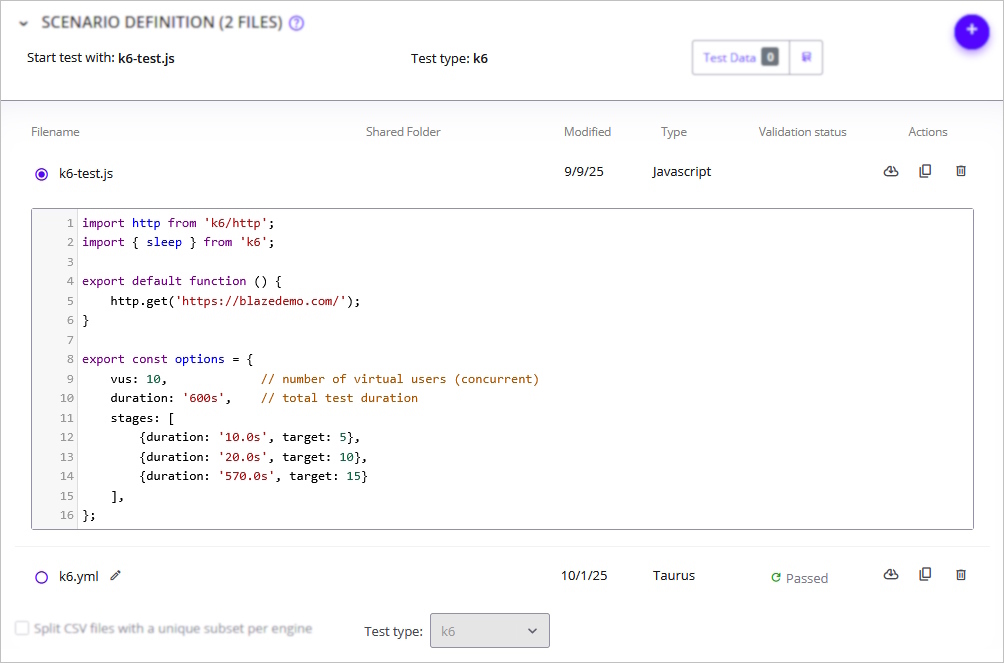Download the k6.yml file

tap(891, 575)
